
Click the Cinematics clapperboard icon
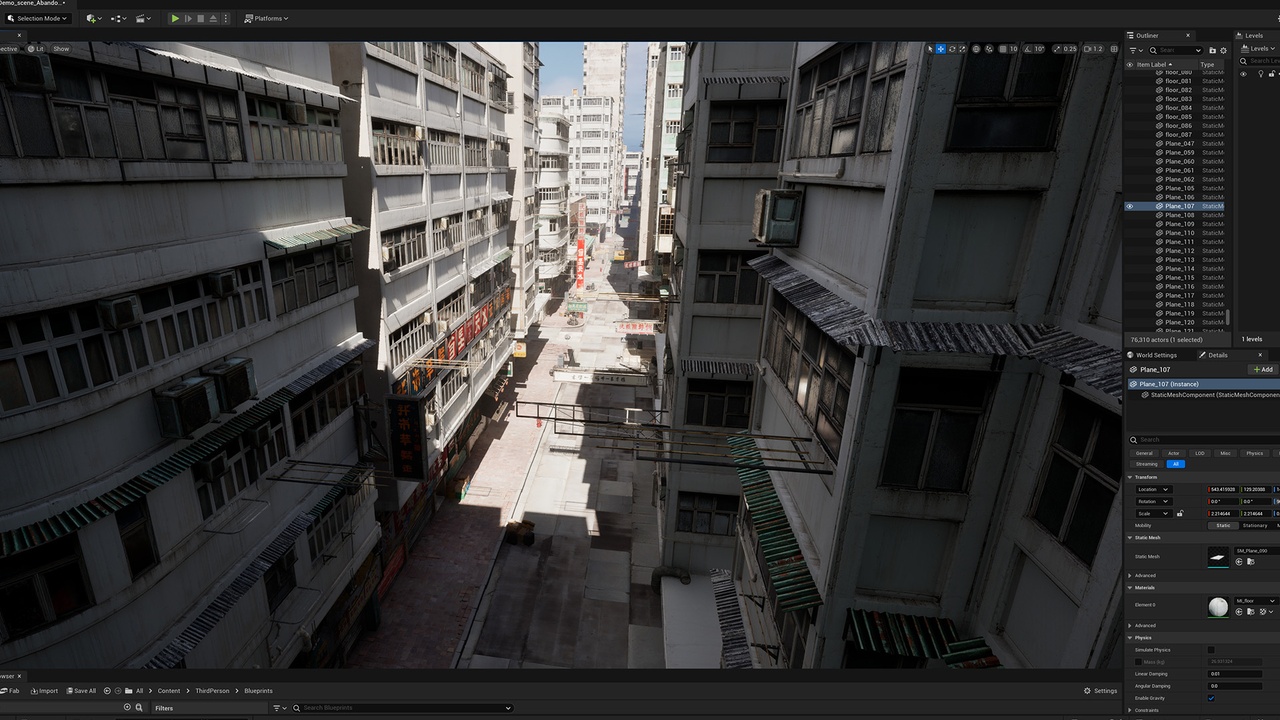[x=141, y=18]
